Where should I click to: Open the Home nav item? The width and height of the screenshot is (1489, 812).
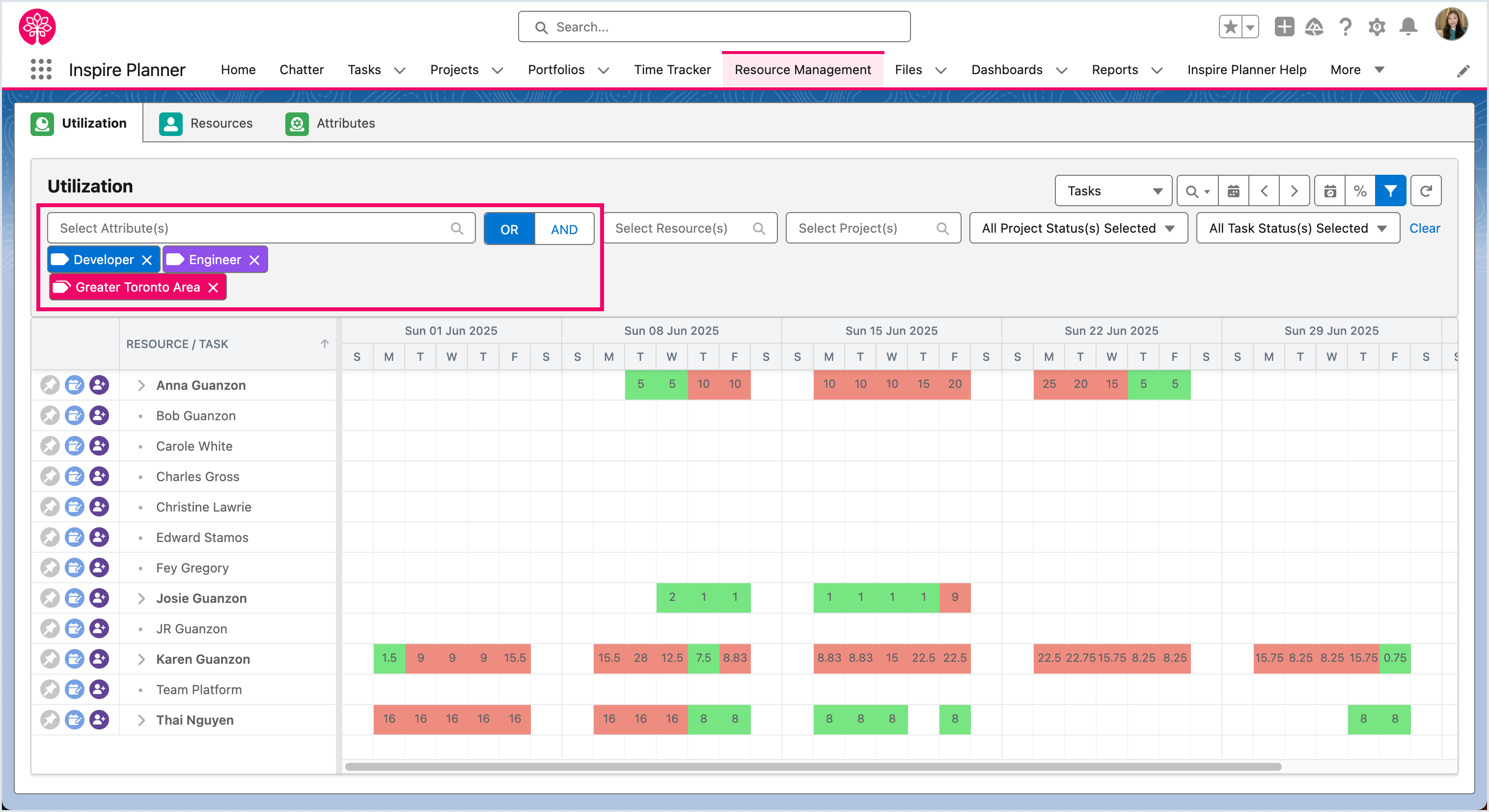[x=238, y=70]
